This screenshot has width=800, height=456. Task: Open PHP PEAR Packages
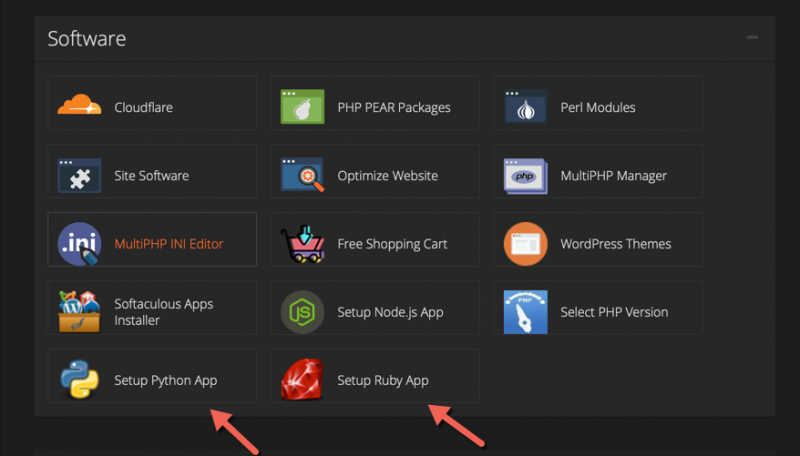click(394, 108)
